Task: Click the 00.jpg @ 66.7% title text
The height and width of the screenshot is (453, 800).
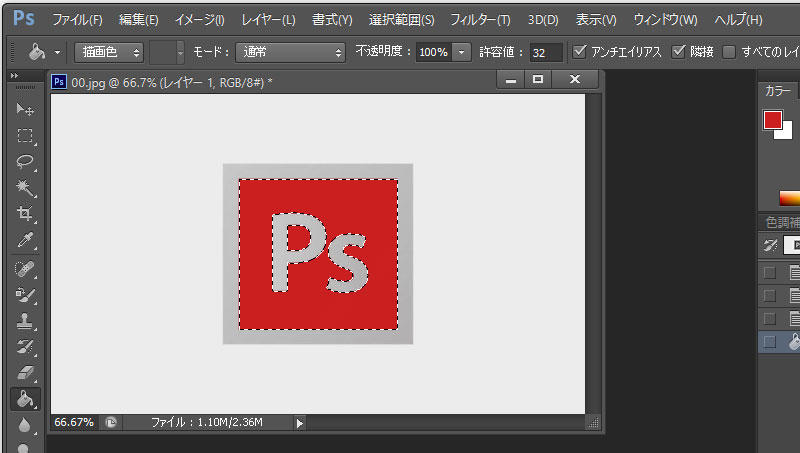Action: (x=171, y=82)
